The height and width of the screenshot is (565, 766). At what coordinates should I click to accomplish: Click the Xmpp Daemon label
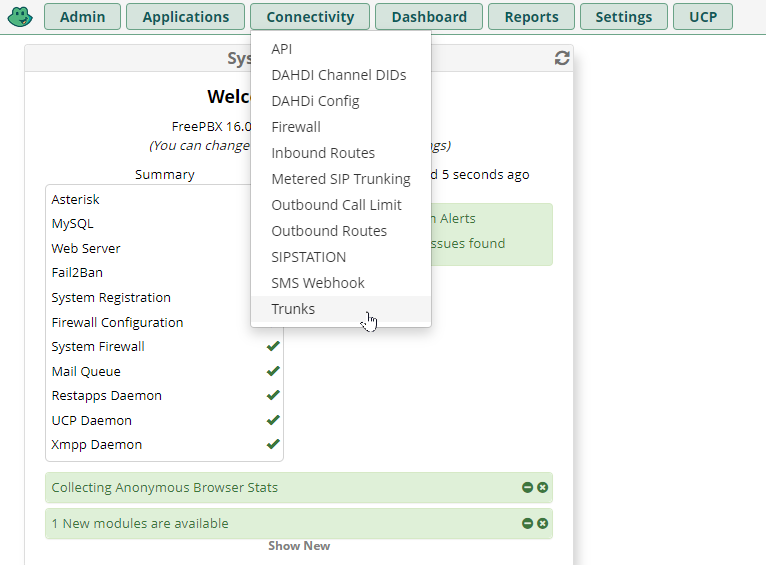[x=97, y=444]
